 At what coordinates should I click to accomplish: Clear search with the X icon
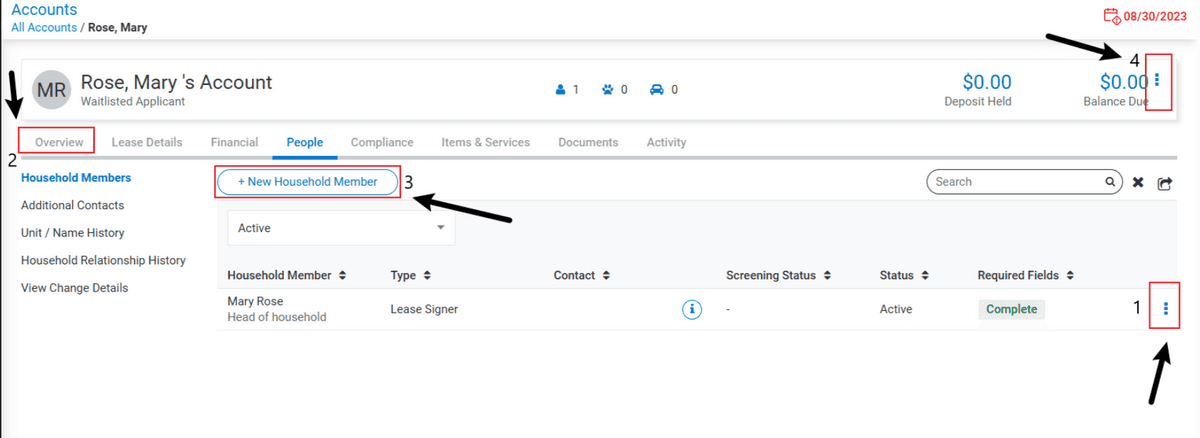[x=1138, y=183]
